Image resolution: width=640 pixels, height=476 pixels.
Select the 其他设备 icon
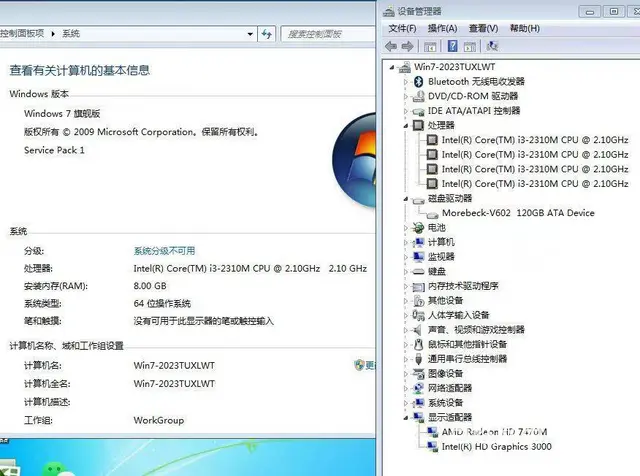418,301
